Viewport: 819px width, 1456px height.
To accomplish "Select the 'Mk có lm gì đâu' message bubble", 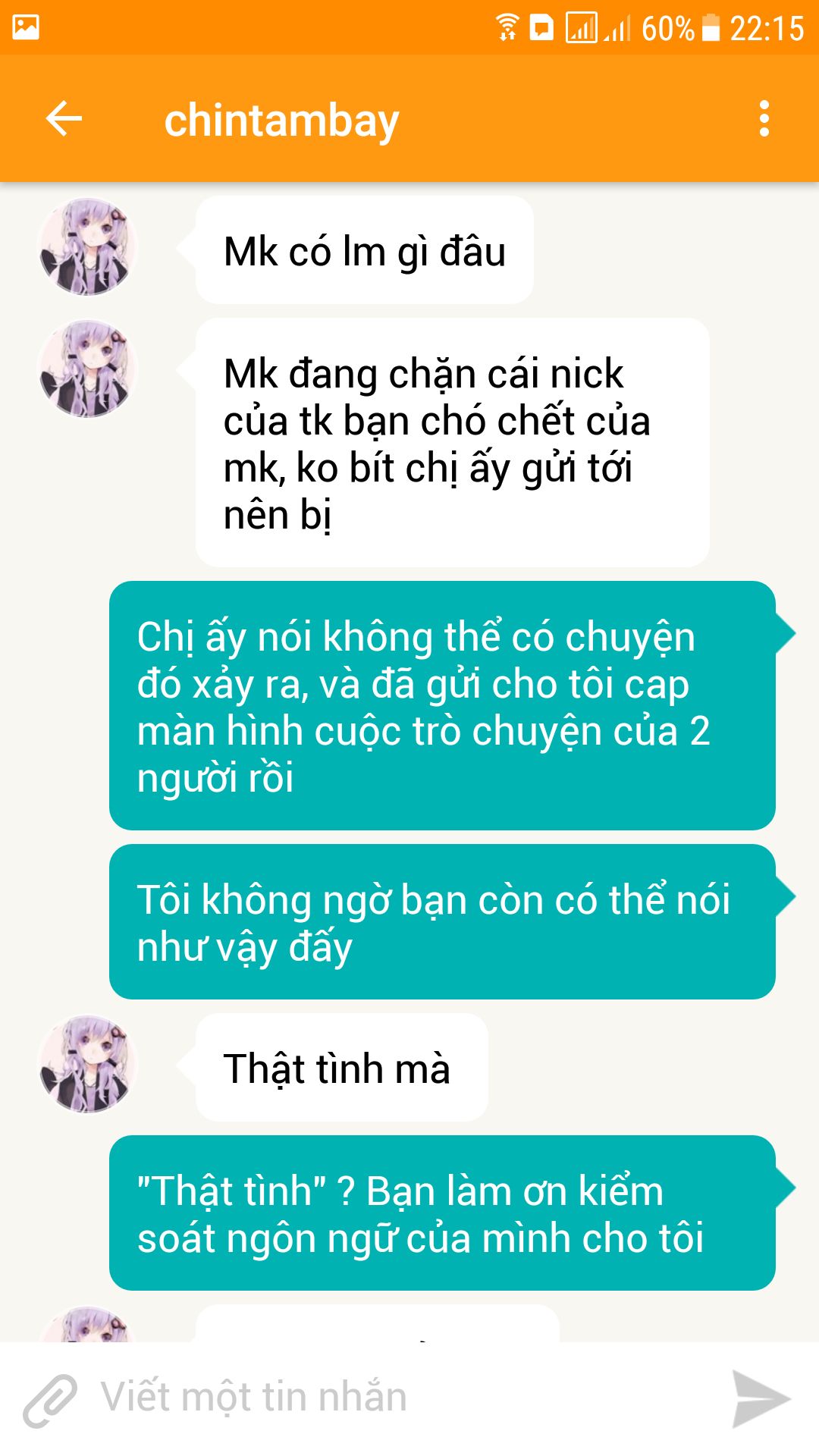I will click(x=364, y=250).
